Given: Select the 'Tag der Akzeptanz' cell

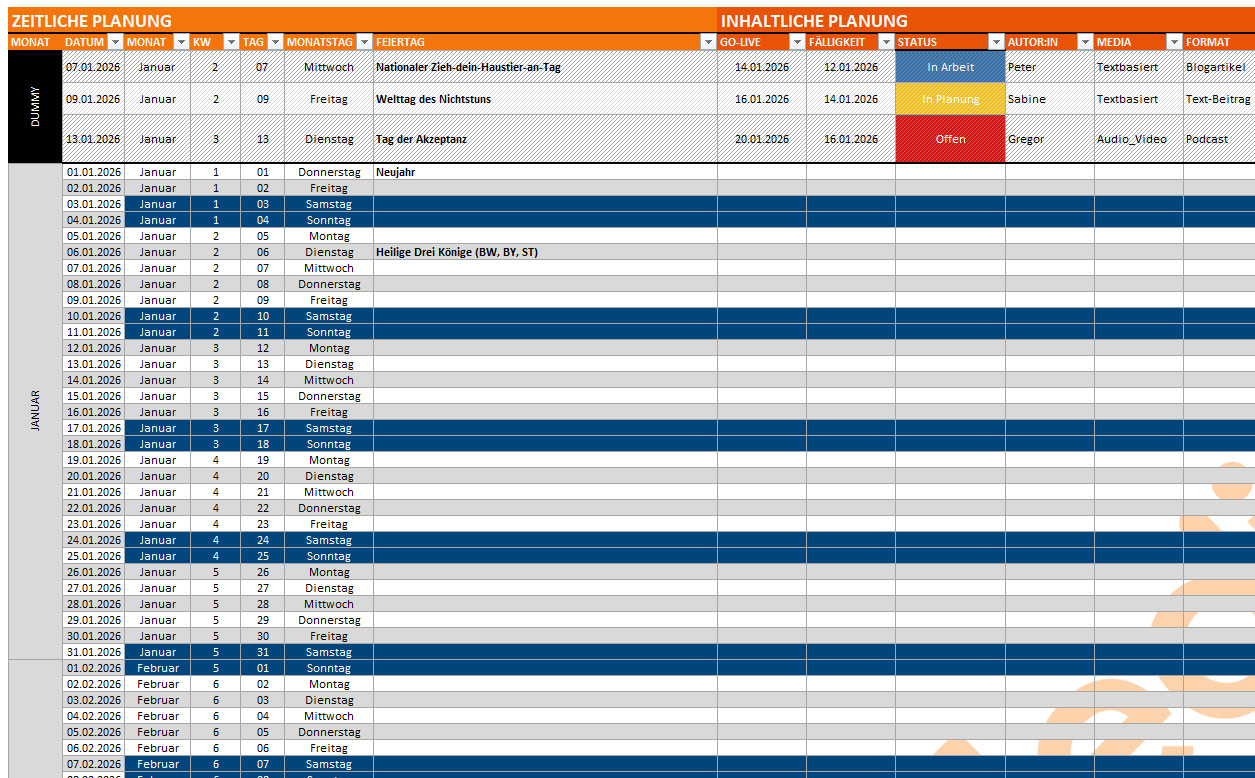Looking at the screenshot, I should tap(545, 139).
